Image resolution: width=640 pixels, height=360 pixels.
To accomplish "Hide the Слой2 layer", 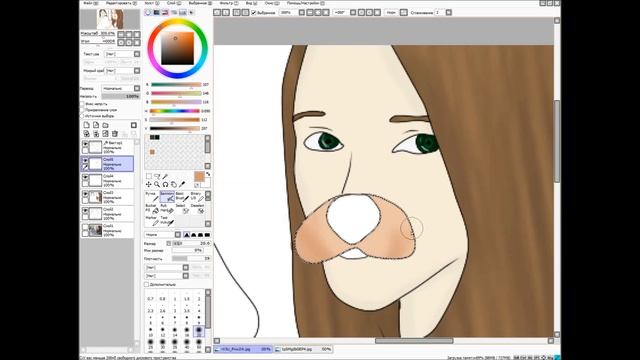I will coord(85,211).
